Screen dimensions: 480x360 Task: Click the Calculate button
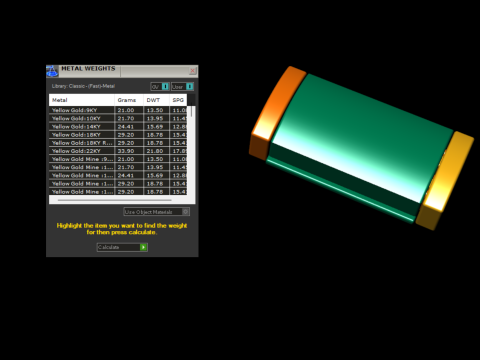122,247
